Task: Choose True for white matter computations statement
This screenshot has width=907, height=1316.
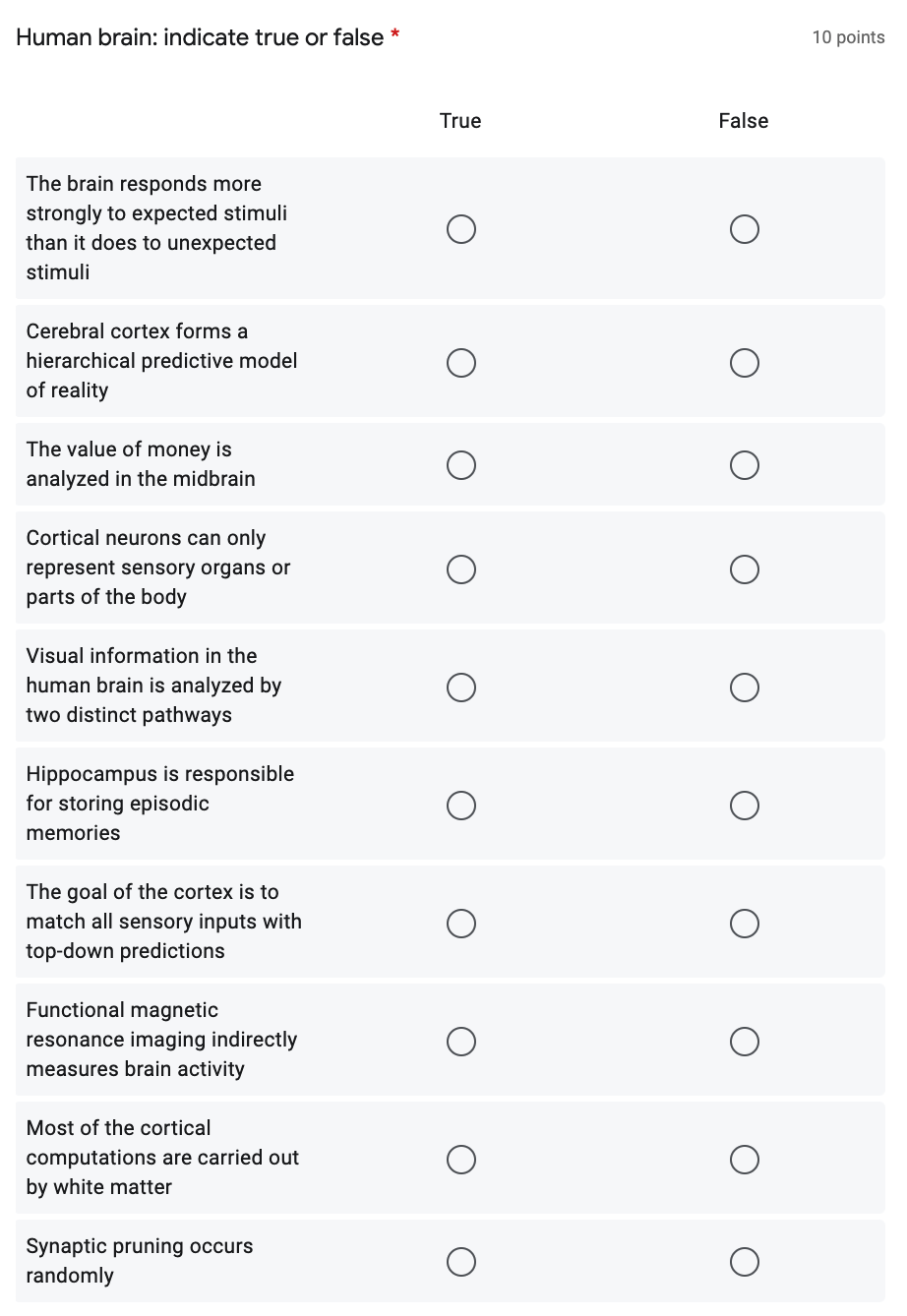Action: click(x=461, y=1159)
